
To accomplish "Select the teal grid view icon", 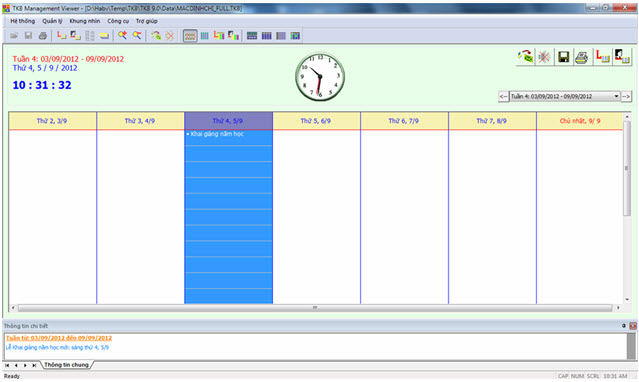I will pyautogui.click(x=205, y=36).
